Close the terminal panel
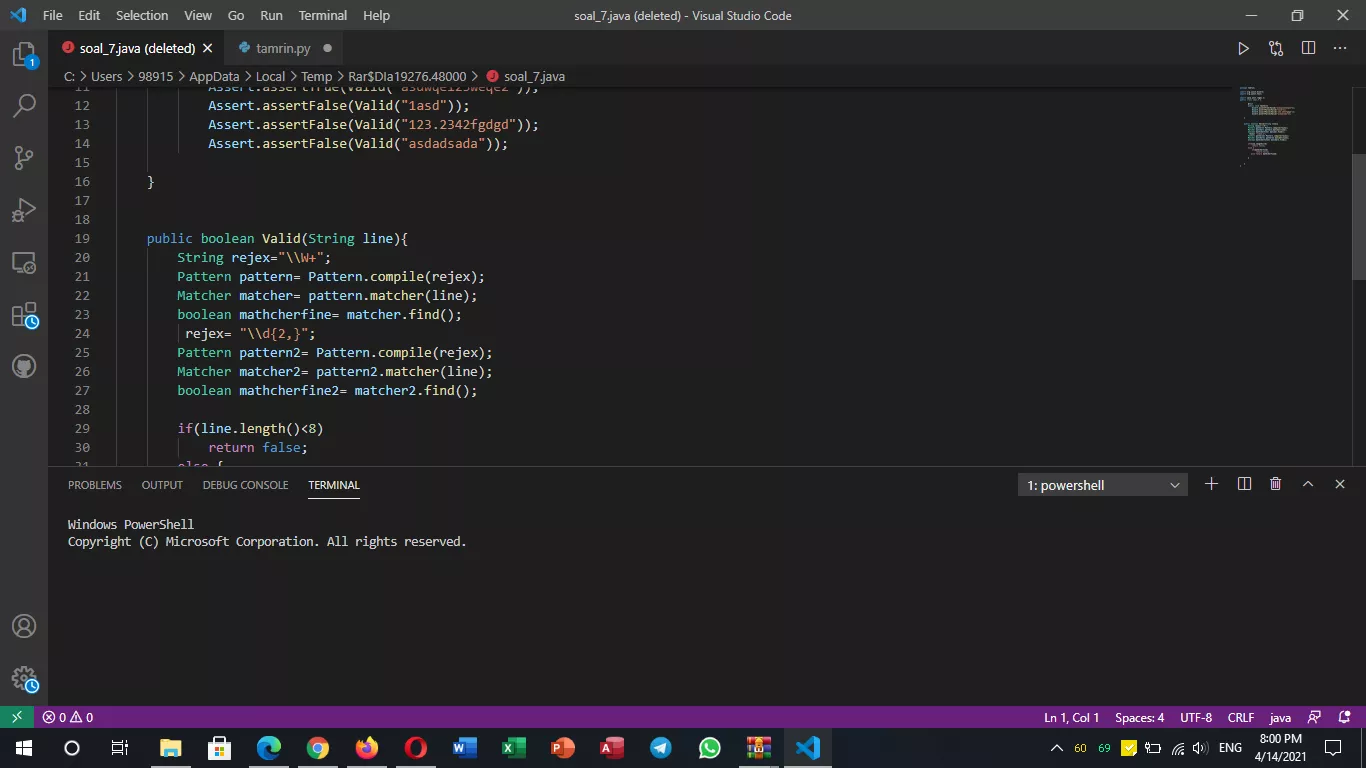 click(x=1340, y=484)
